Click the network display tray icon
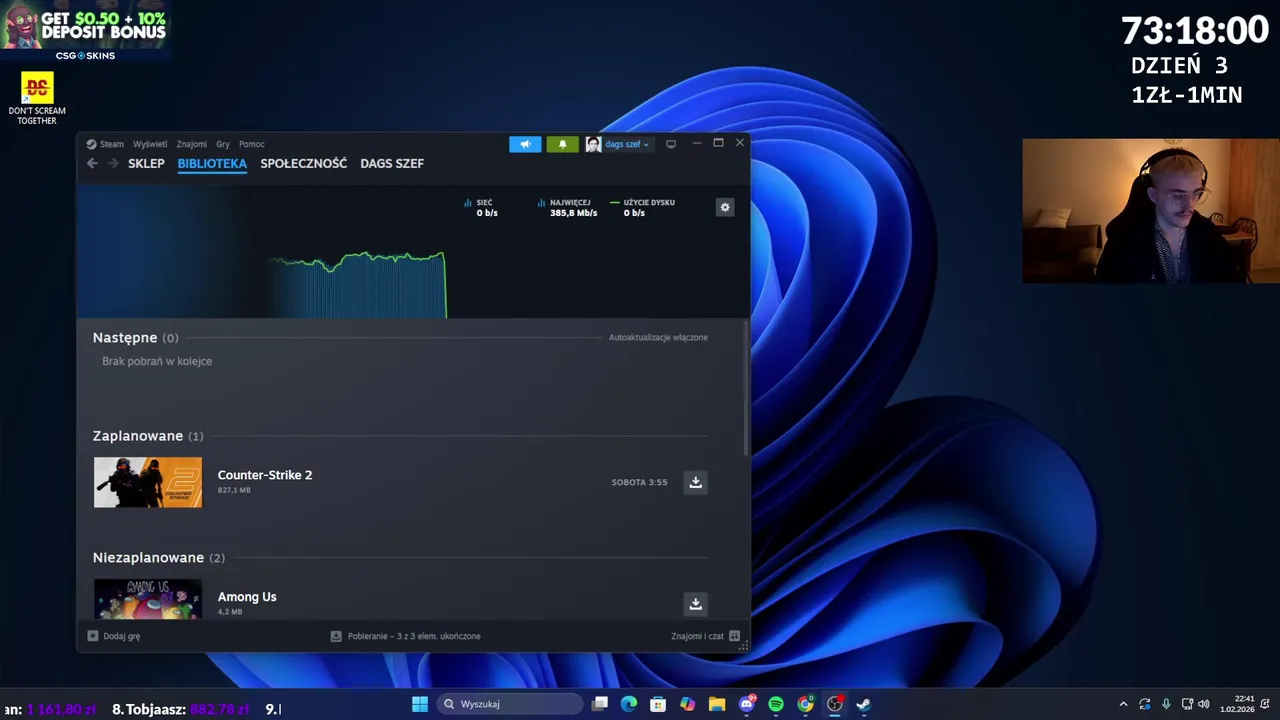Viewport: 1280px width, 720px height. click(x=1187, y=704)
